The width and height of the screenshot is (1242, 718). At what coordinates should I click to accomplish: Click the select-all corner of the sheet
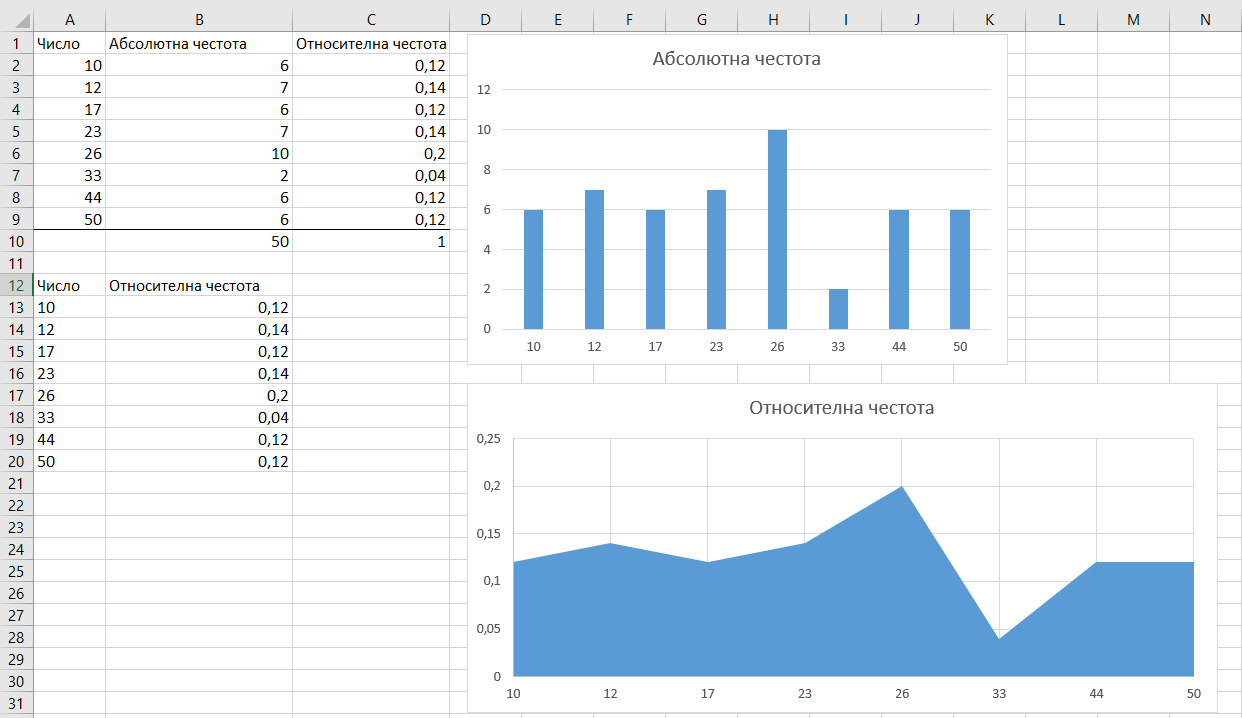[x=16, y=20]
